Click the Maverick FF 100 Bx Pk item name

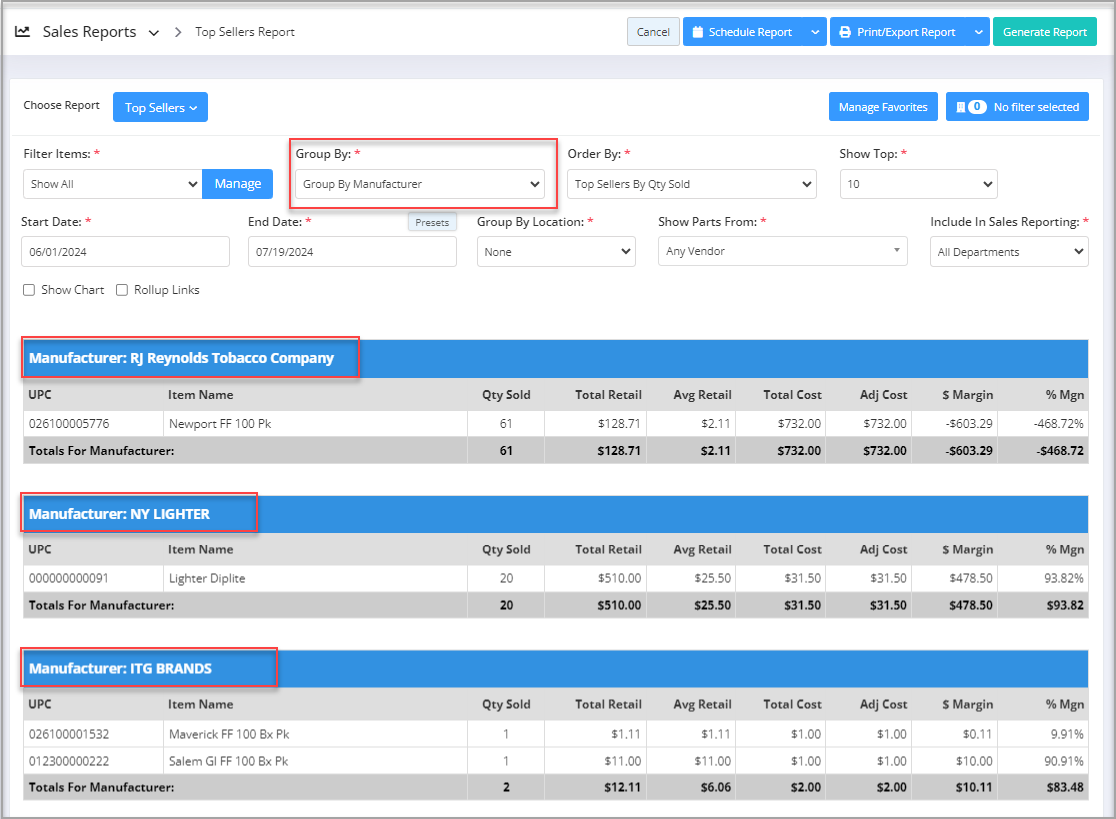(229, 734)
